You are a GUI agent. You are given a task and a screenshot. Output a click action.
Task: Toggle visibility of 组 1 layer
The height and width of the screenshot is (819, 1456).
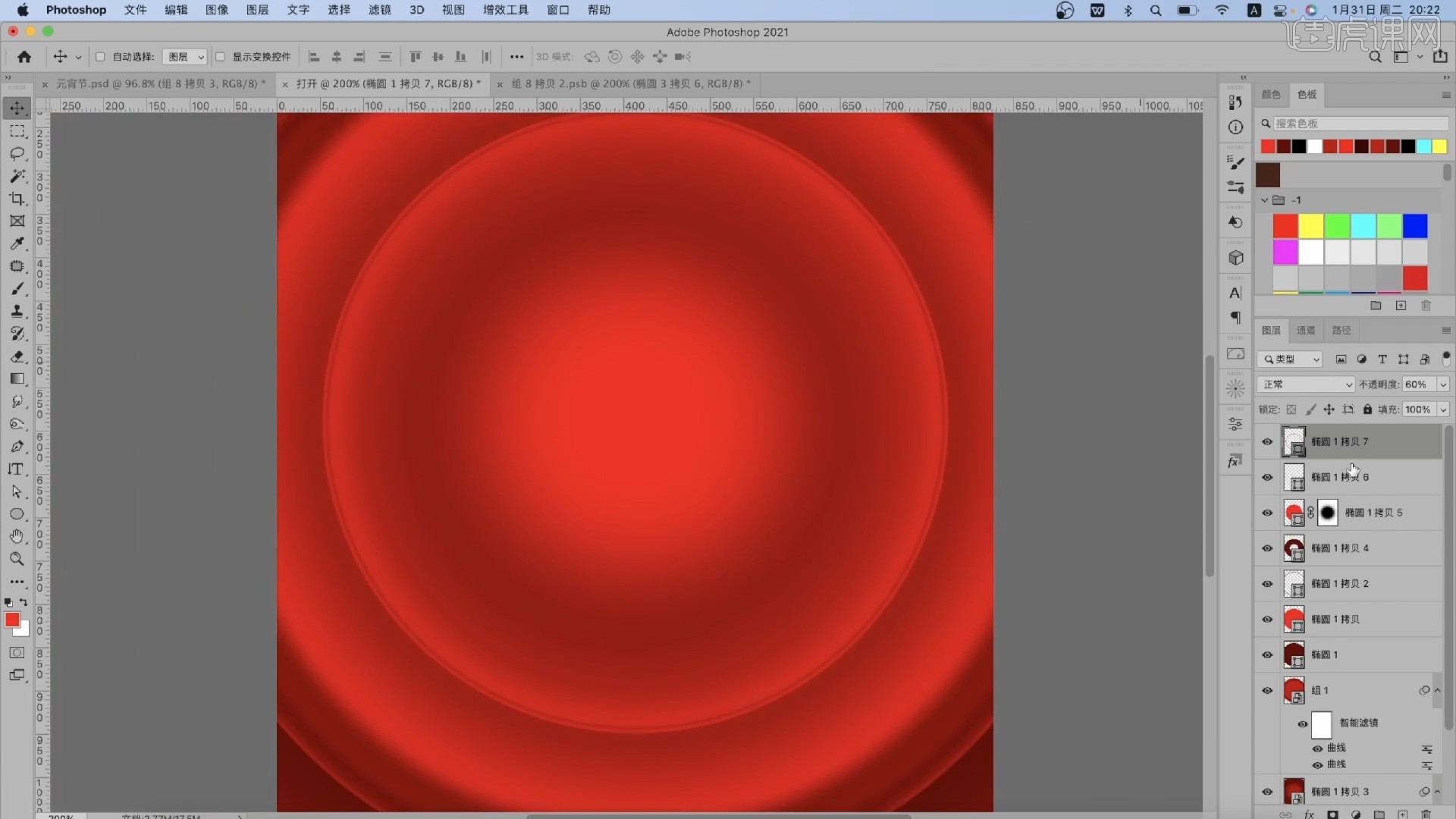(x=1267, y=691)
